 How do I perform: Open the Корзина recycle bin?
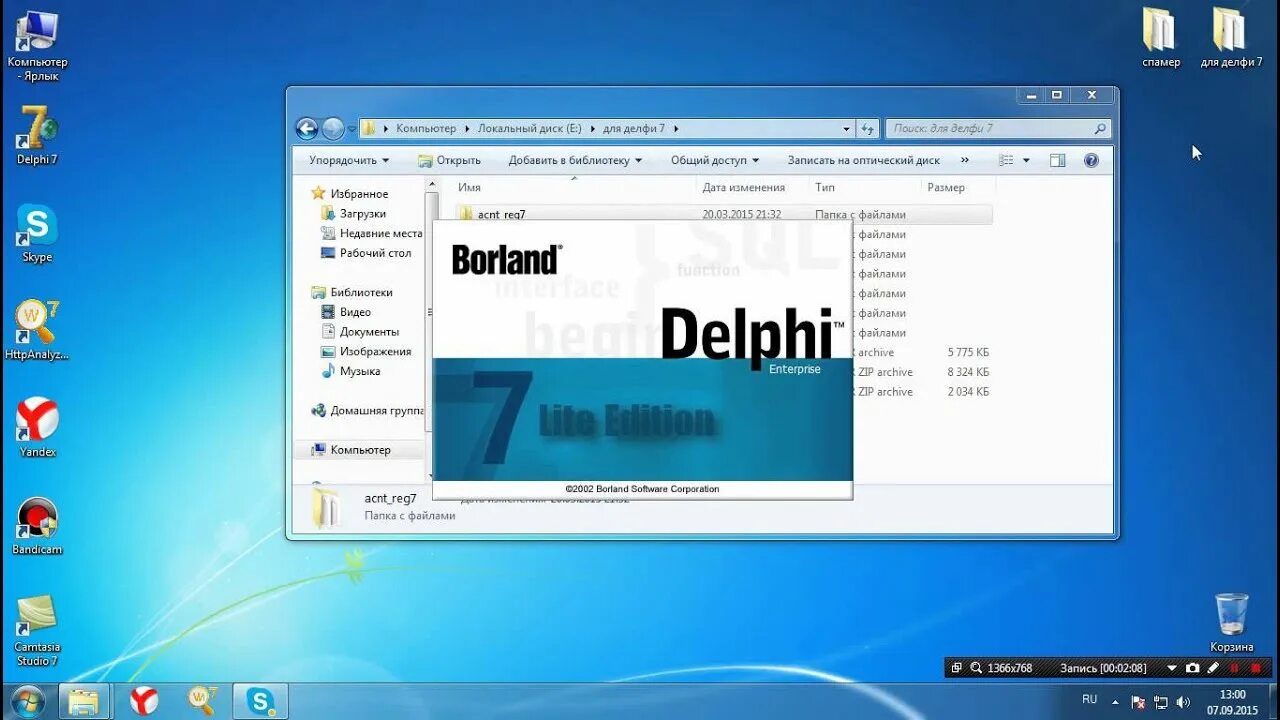[1231, 622]
